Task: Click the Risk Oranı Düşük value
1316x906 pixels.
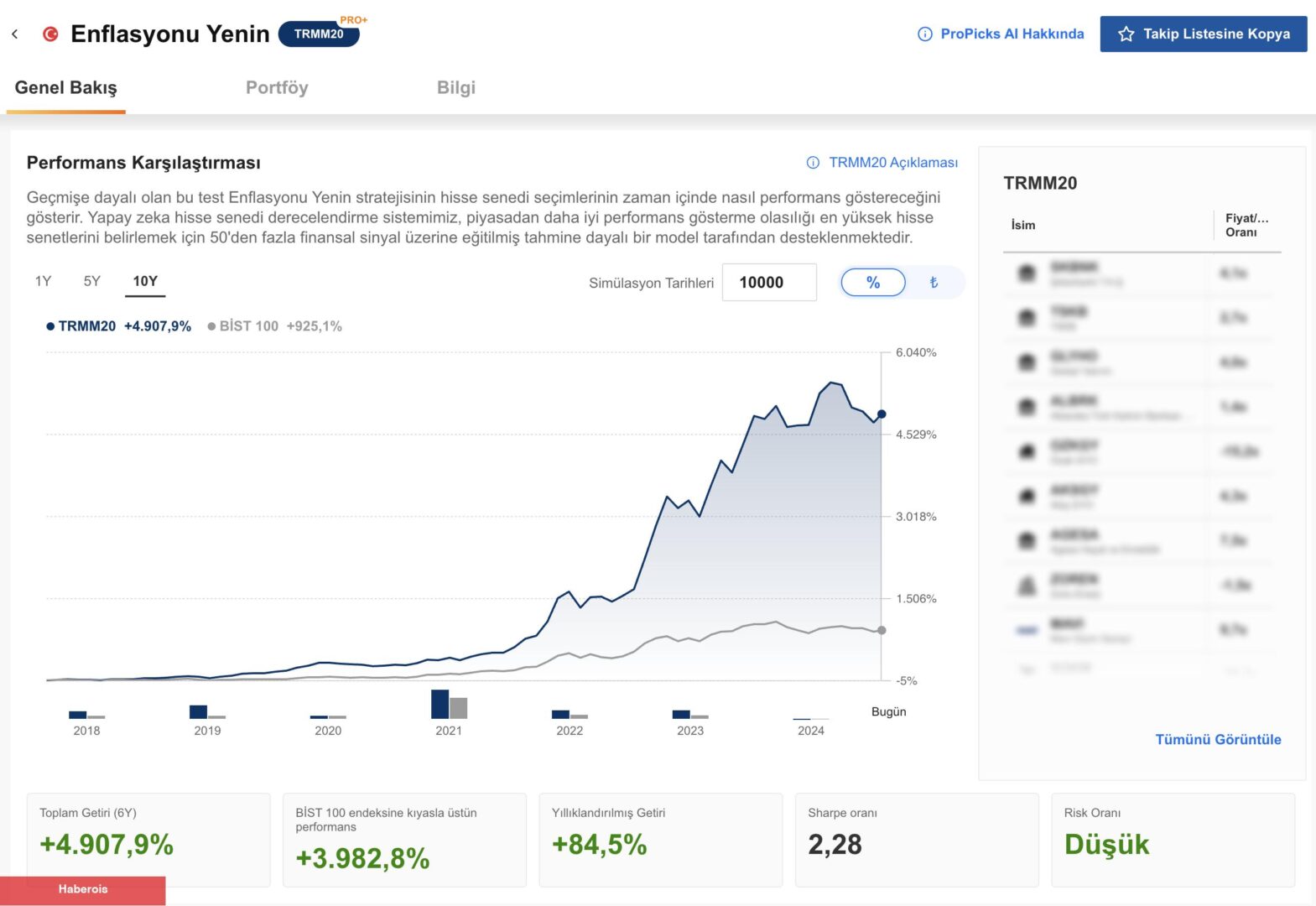Action: pos(1106,845)
